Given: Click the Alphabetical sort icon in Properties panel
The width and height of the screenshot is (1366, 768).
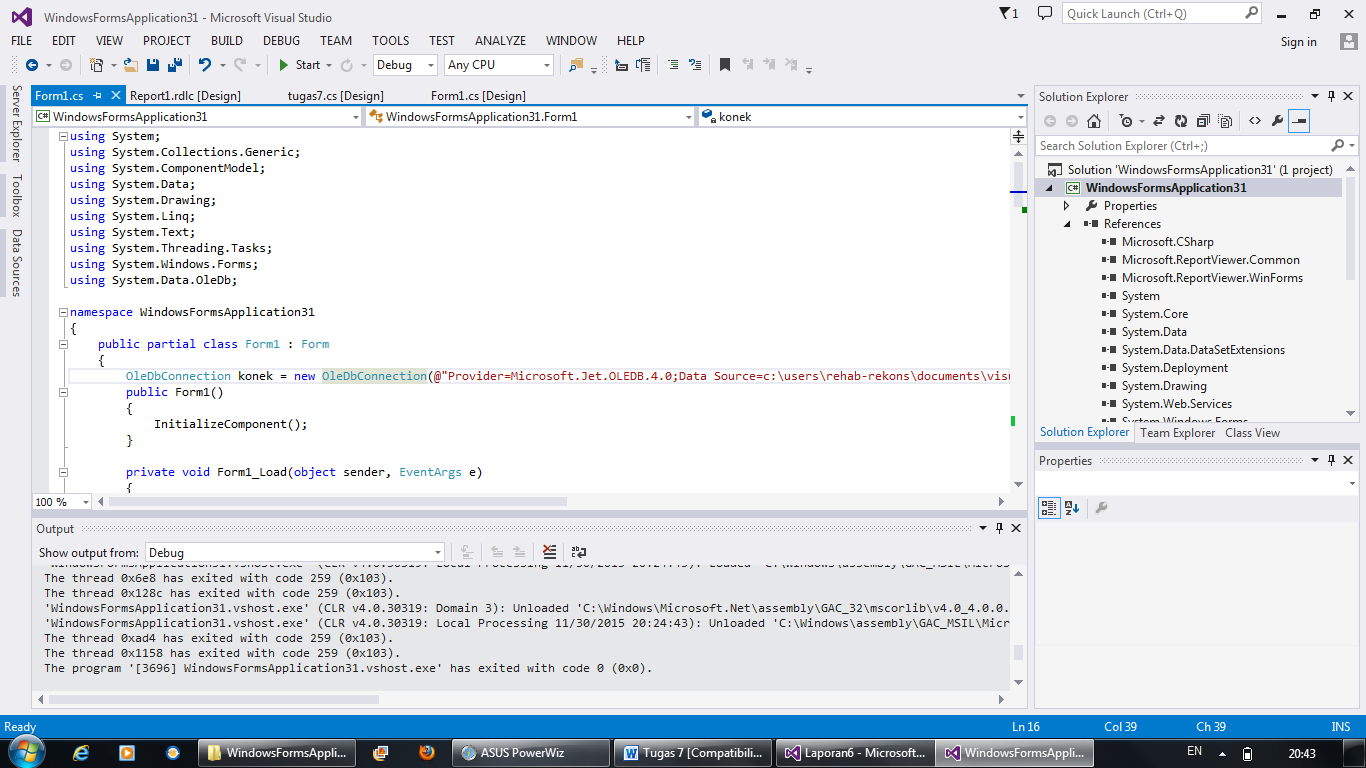Looking at the screenshot, I should click(x=1072, y=507).
